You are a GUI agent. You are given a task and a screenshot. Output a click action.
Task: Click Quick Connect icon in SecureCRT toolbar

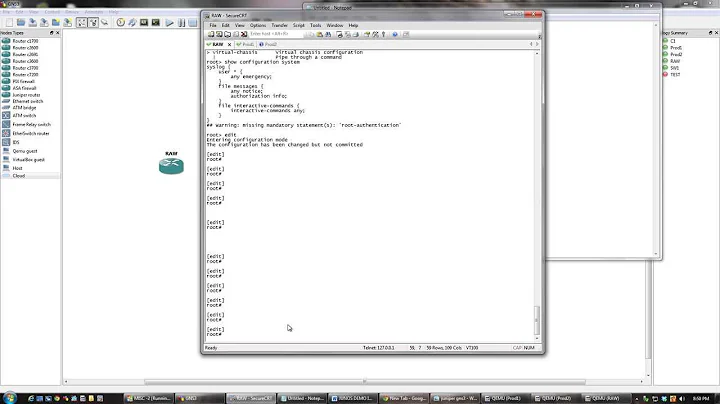coord(219,34)
